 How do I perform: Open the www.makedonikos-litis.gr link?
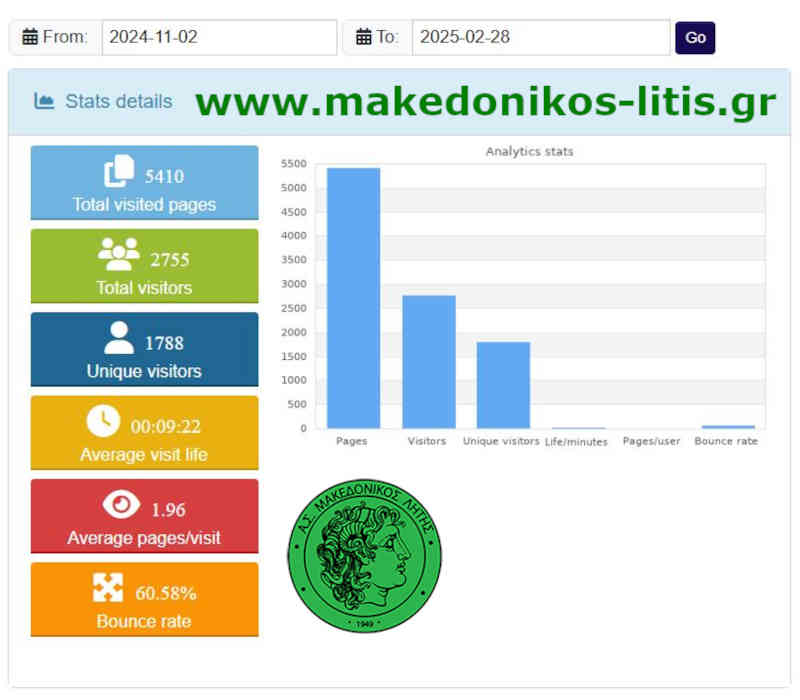(485, 102)
